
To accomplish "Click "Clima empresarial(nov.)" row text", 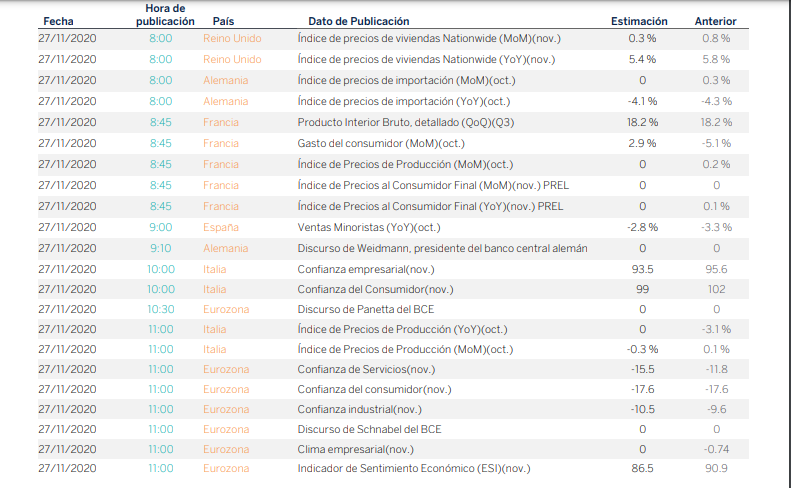I will (x=355, y=448).
